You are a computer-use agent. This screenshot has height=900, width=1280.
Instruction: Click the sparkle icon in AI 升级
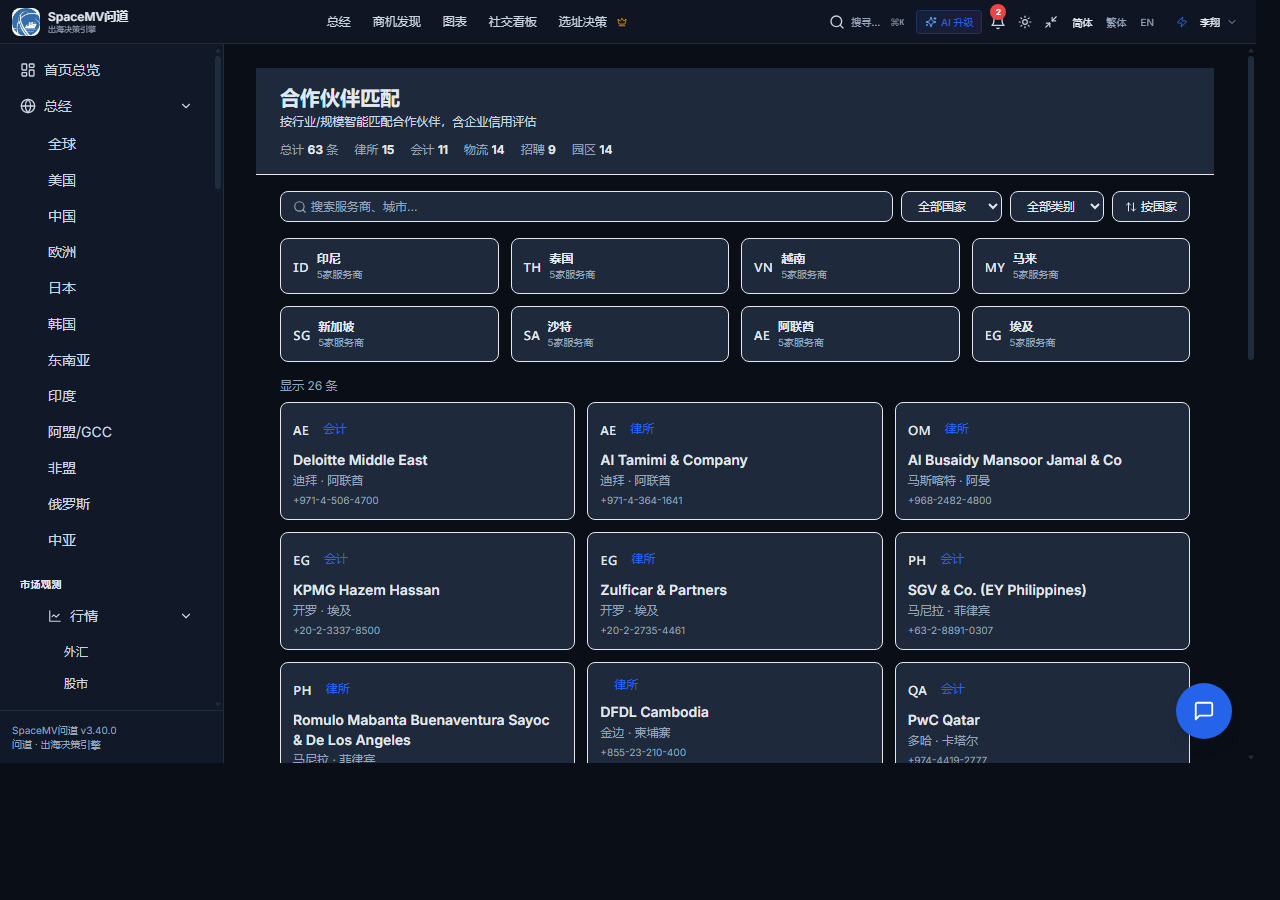click(931, 22)
